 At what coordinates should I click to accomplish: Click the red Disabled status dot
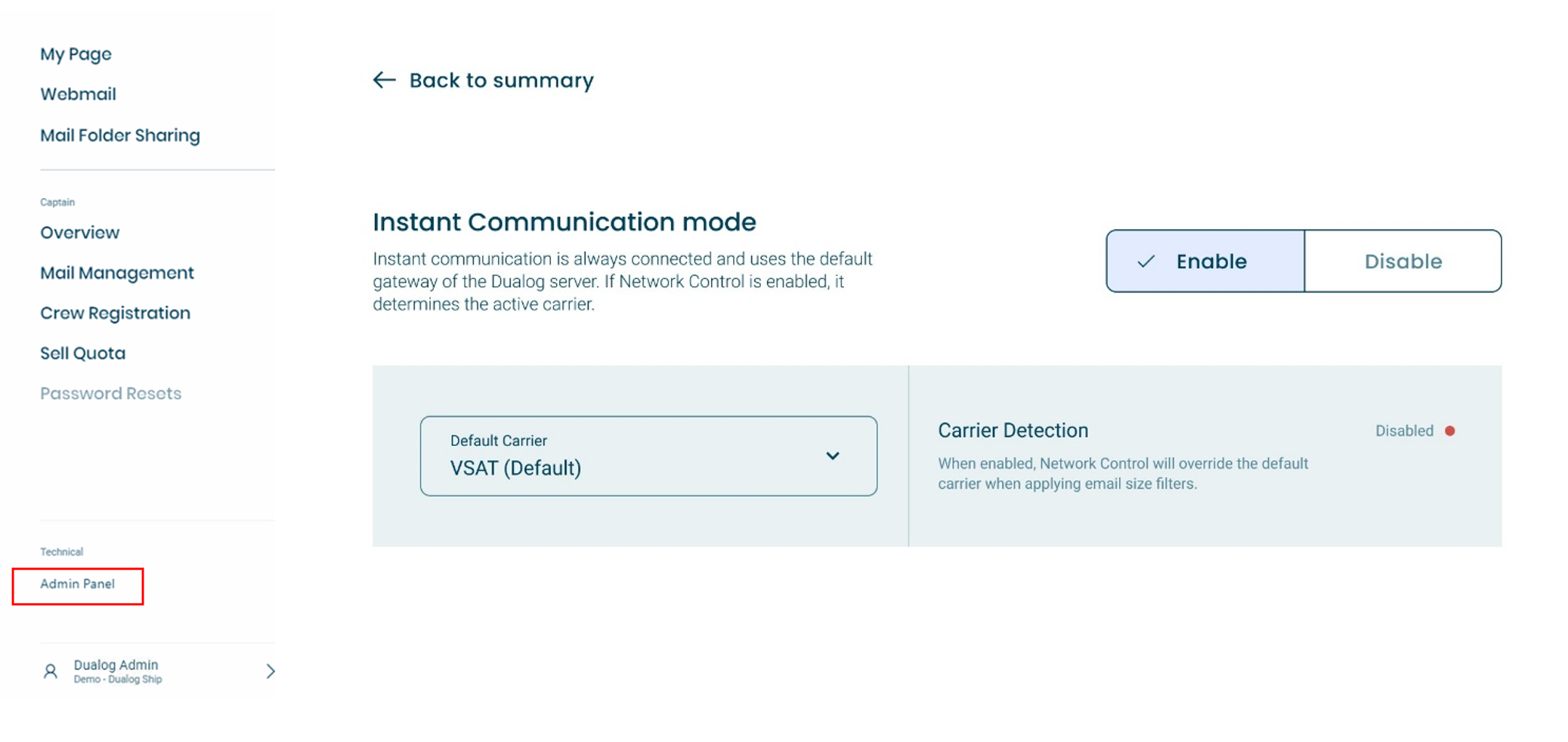(x=1449, y=431)
